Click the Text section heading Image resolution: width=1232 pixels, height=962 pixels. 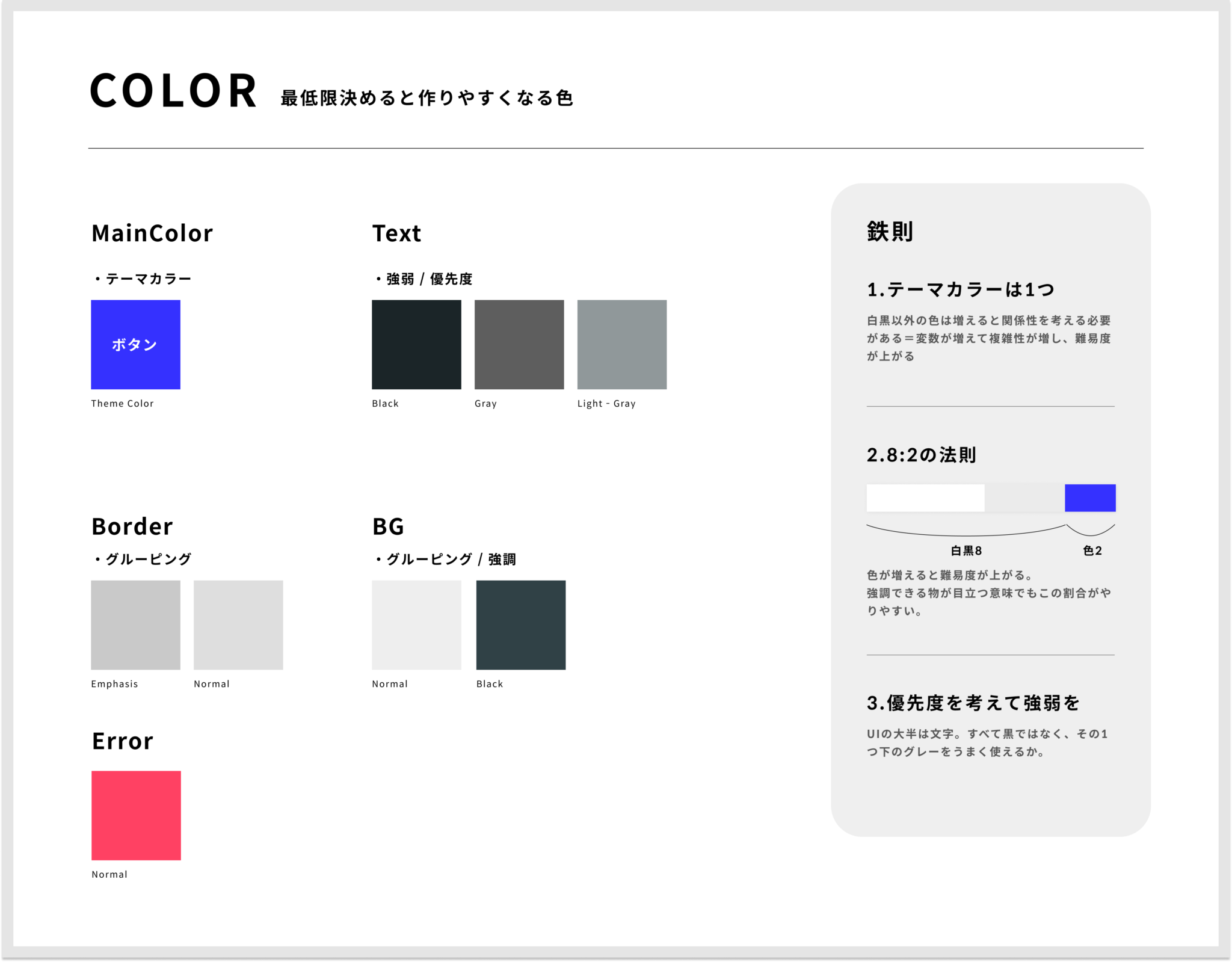point(396,233)
